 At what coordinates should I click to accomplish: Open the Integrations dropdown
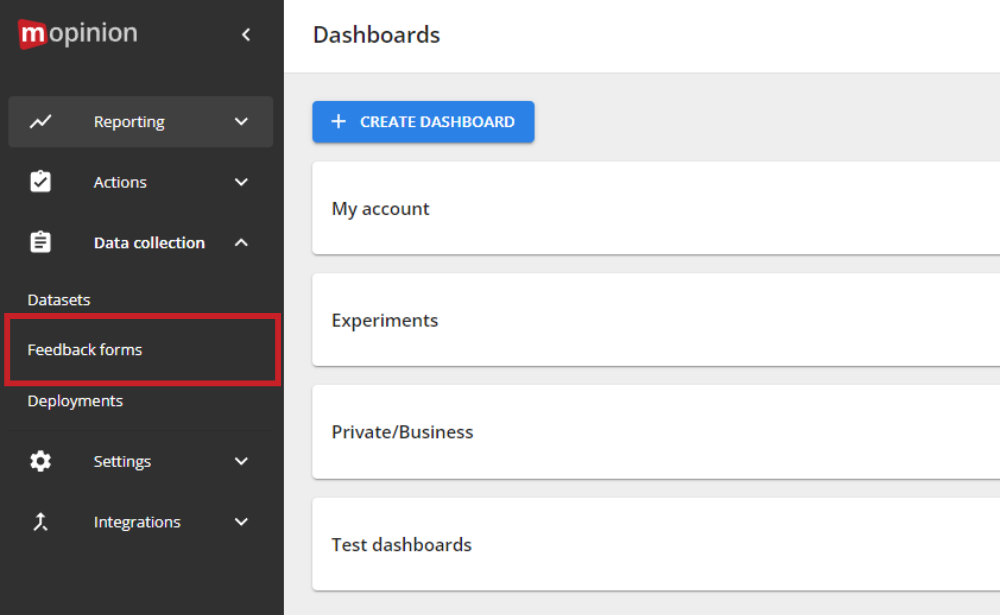tap(241, 521)
